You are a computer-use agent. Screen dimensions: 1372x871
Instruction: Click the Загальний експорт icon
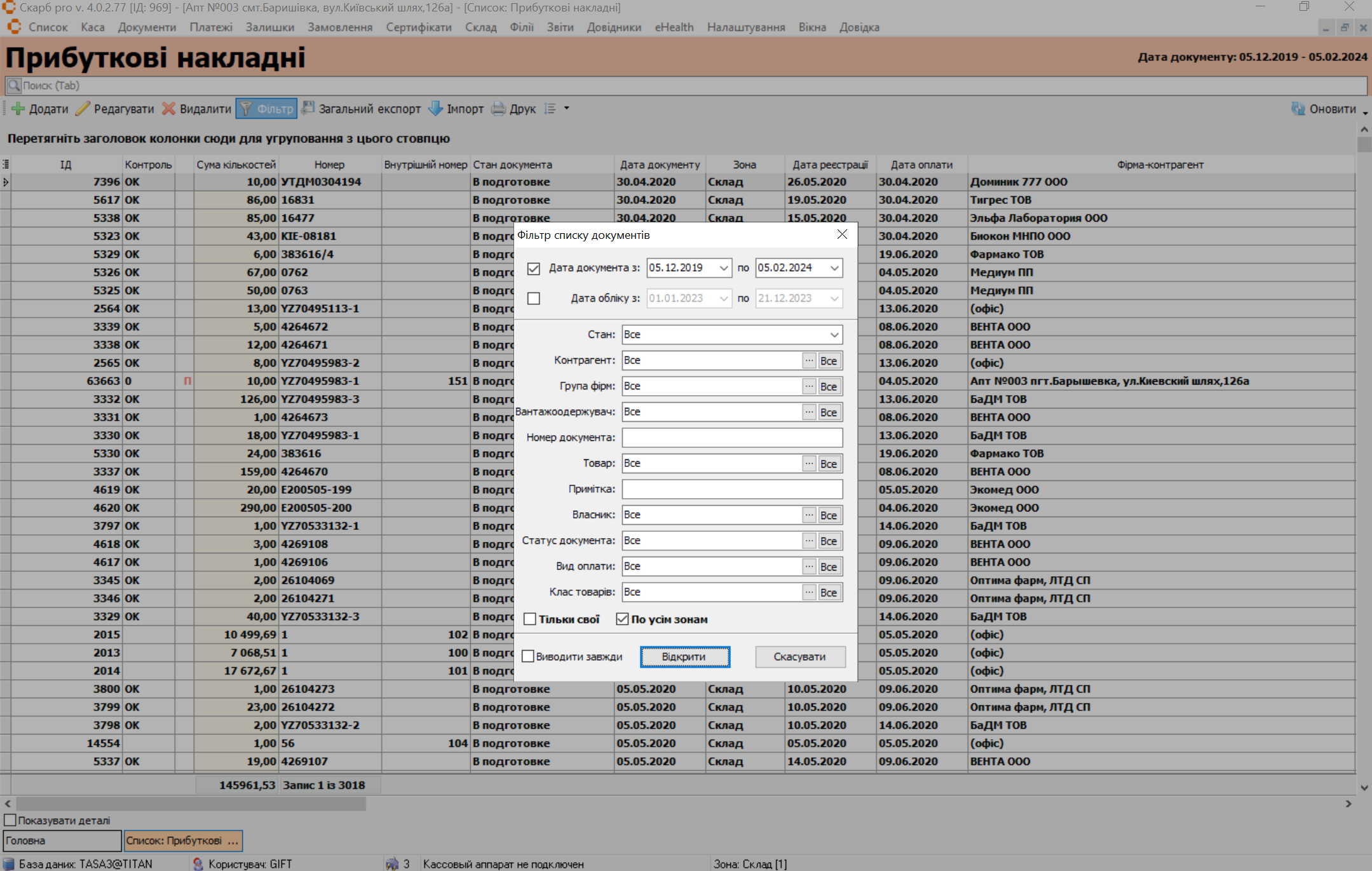(x=308, y=108)
